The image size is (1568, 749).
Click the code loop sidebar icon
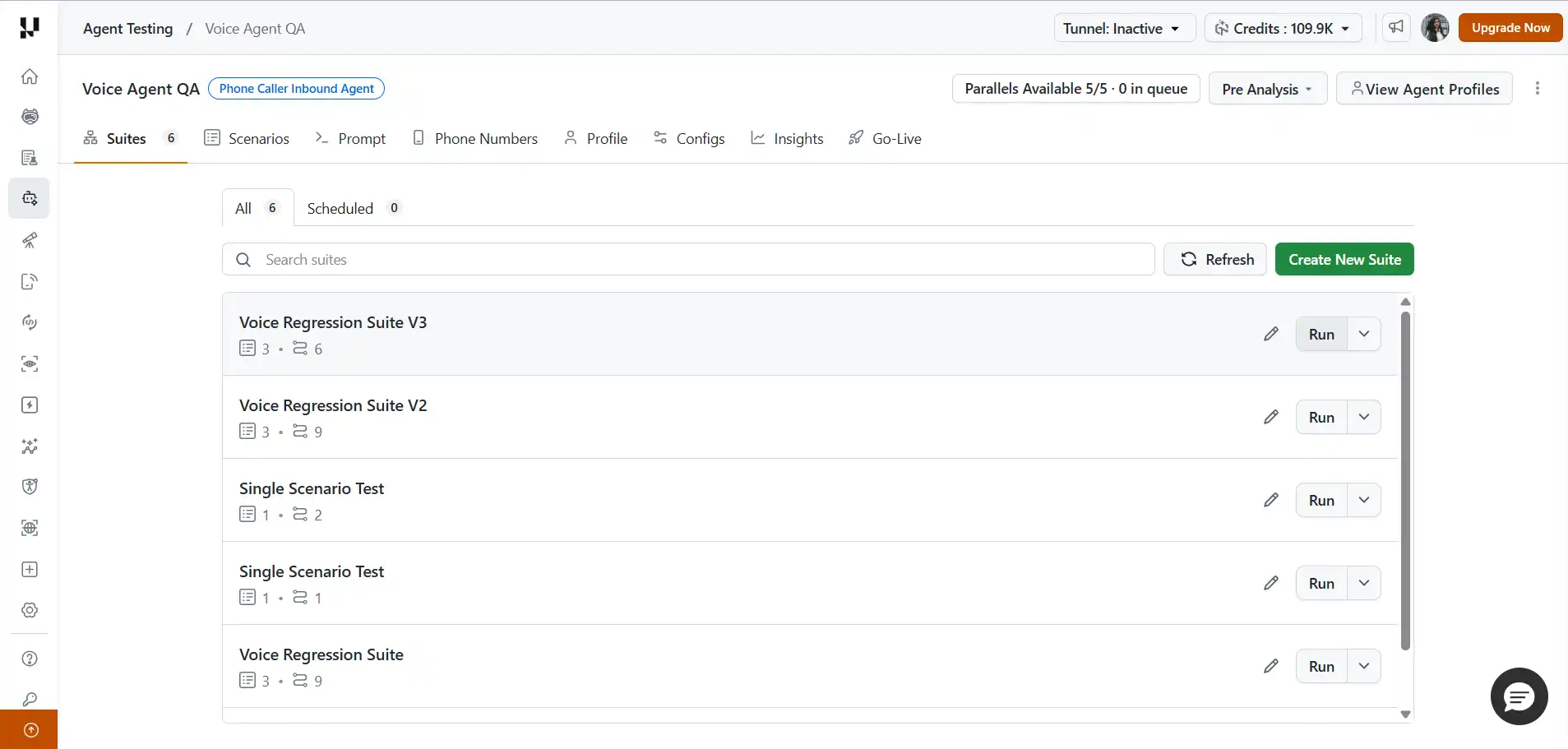pyautogui.click(x=30, y=322)
